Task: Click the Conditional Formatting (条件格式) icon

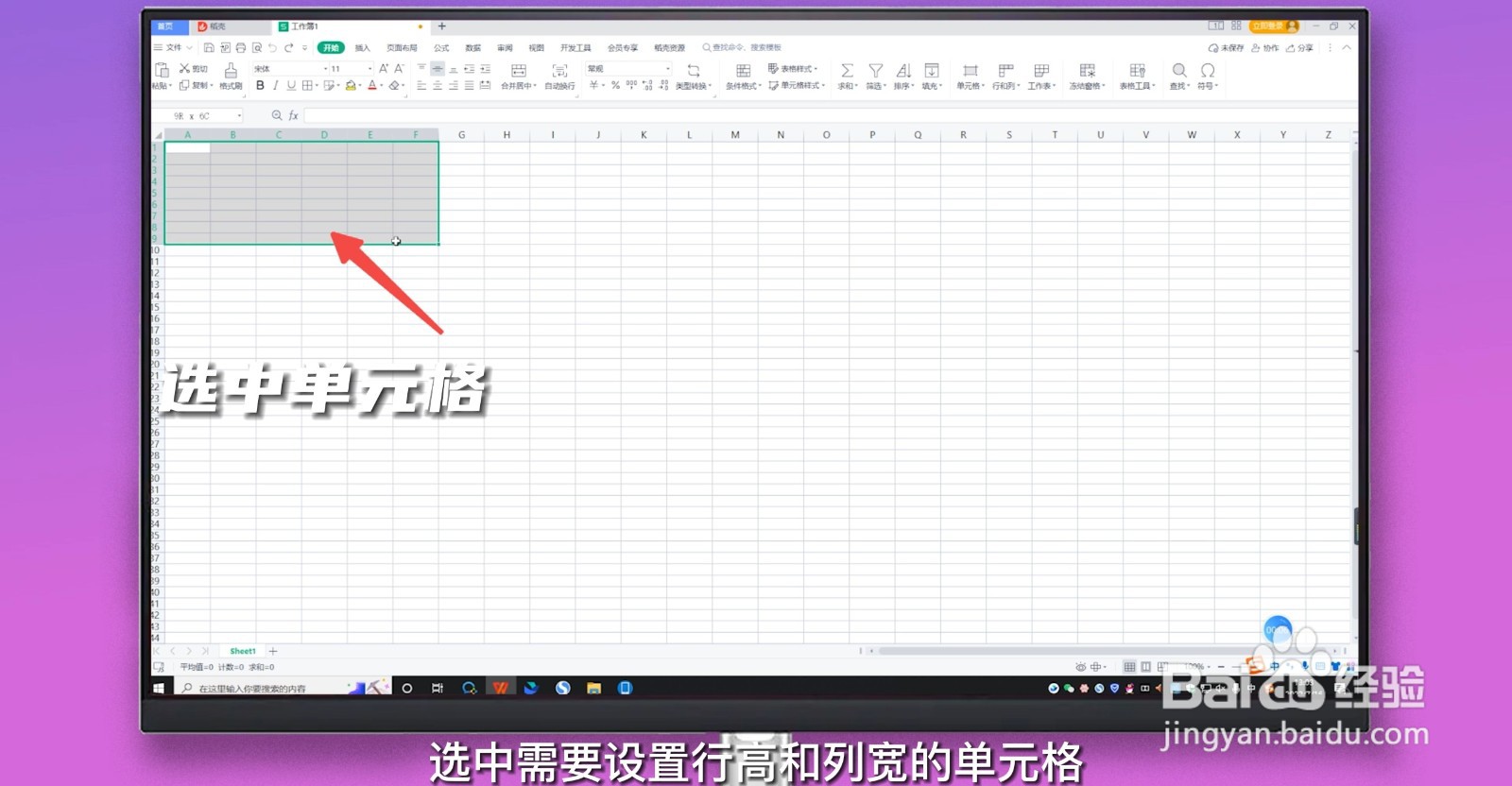Action: (743, 70)
